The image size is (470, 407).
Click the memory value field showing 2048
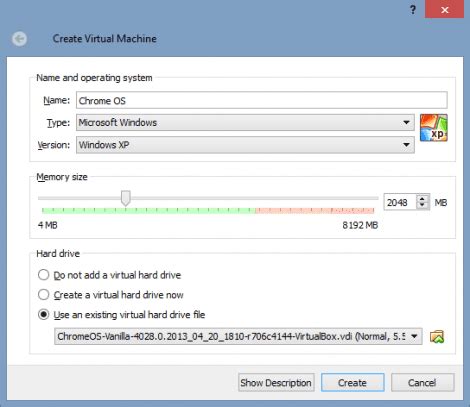pyautogui.click(x=400, y=202)
